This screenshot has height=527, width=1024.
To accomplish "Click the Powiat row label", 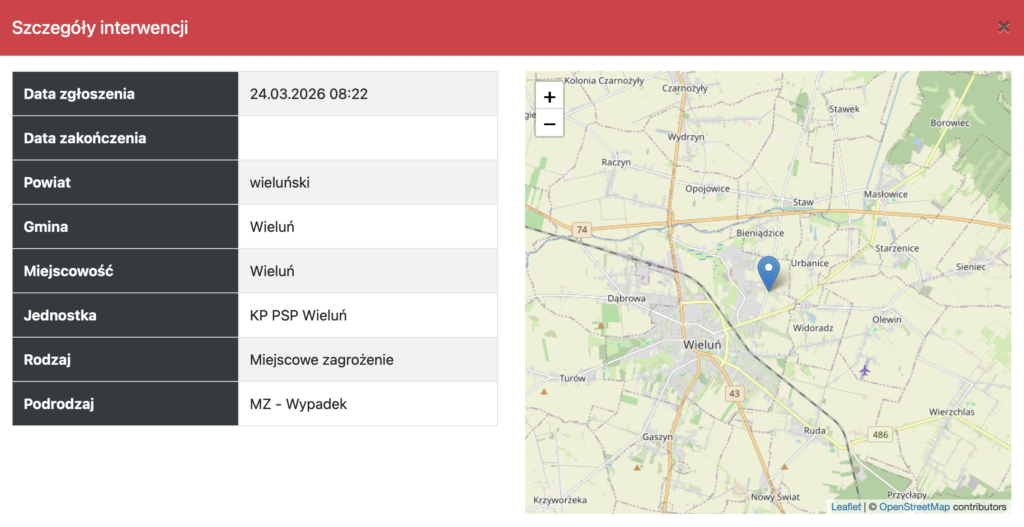I will coord(47,183).
